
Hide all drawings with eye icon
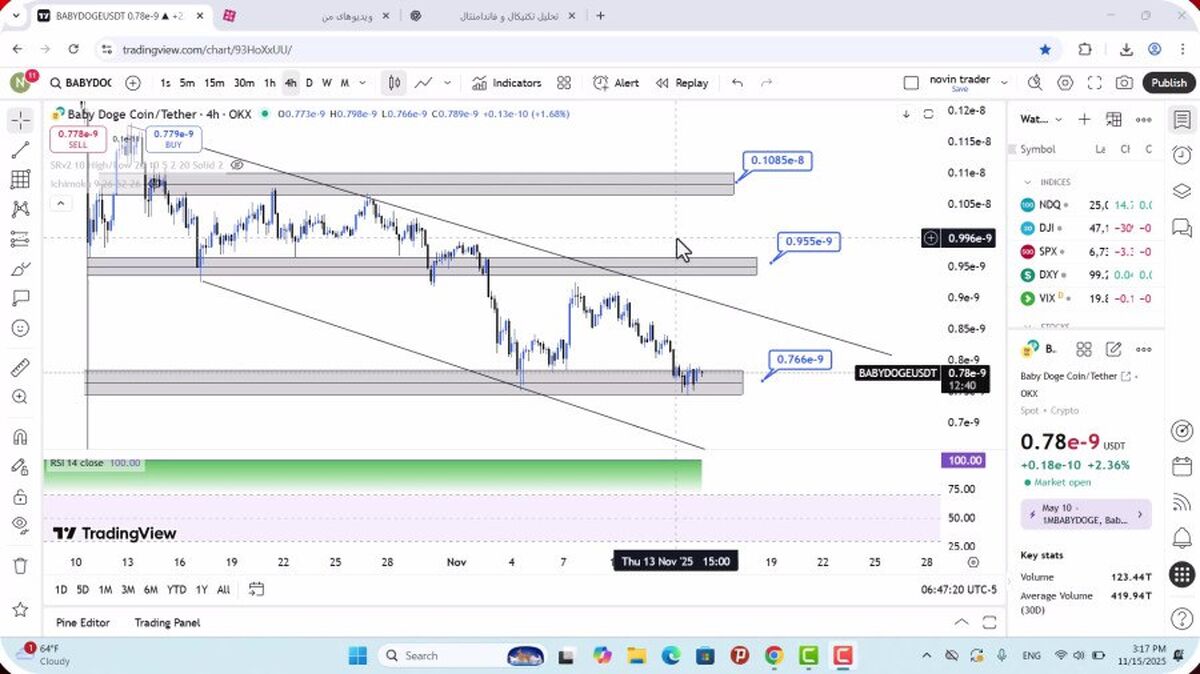coord(20,526)
